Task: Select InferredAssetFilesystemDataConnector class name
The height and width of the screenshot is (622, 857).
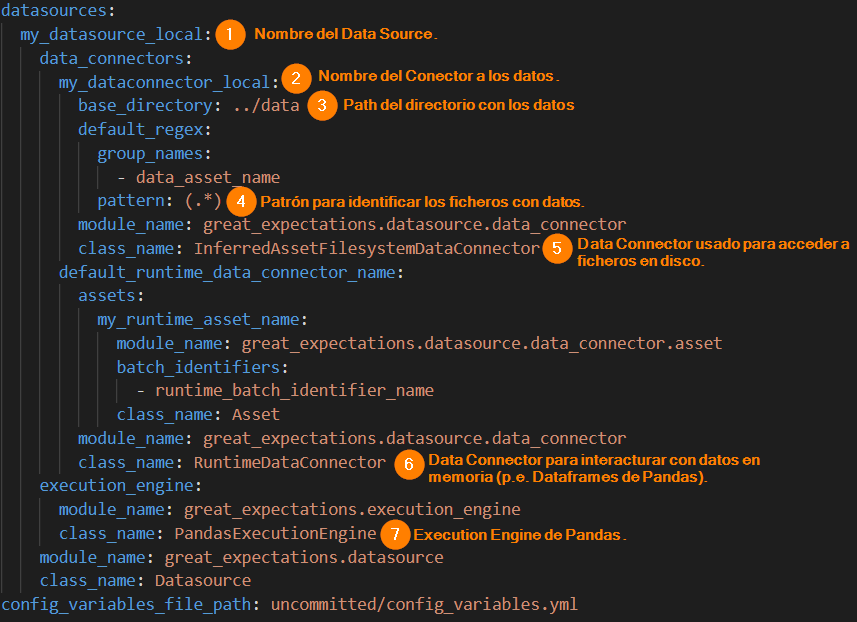Action: [366, 248]
